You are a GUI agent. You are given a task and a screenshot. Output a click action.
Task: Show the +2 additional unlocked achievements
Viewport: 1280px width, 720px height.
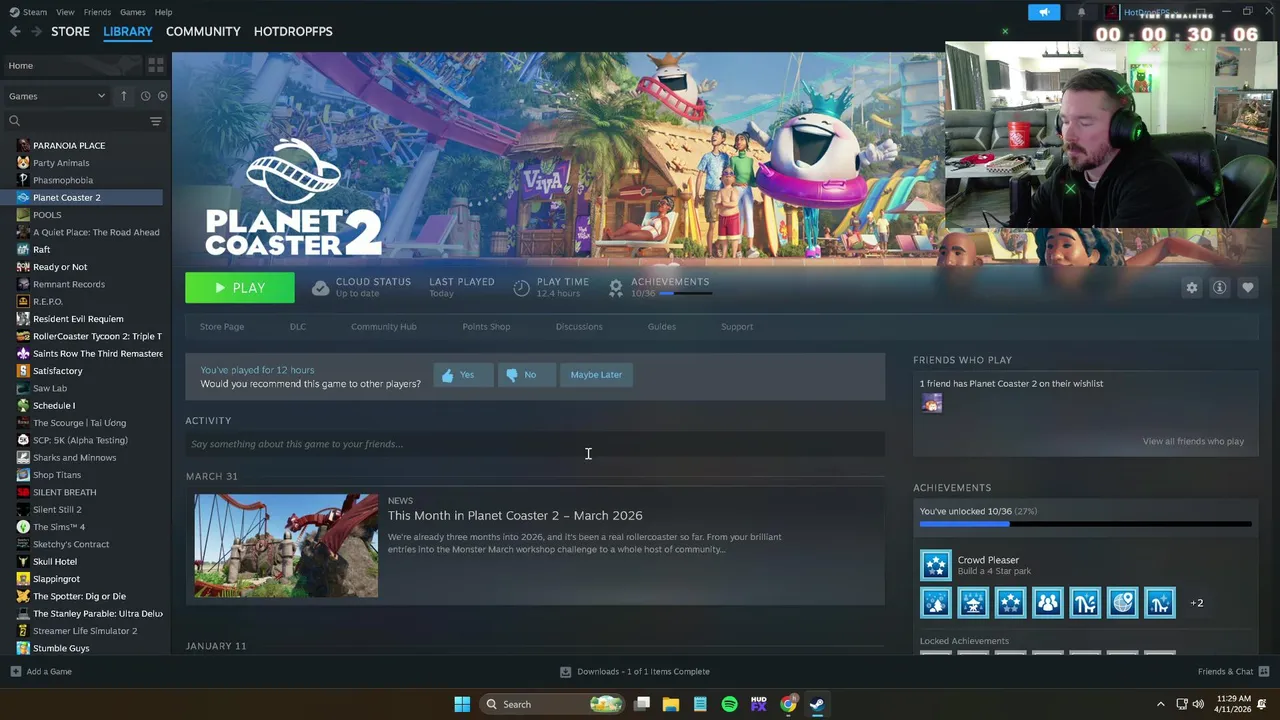(x=1196, y=603)
